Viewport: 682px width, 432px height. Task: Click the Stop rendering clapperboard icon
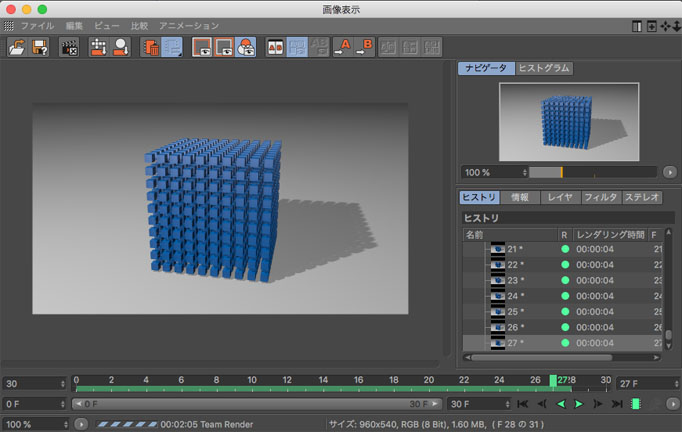(69, 47)
